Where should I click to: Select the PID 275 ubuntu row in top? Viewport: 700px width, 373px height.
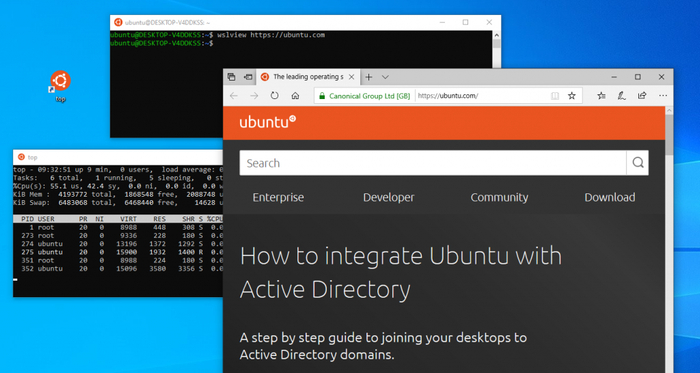(x=118, y=252)
